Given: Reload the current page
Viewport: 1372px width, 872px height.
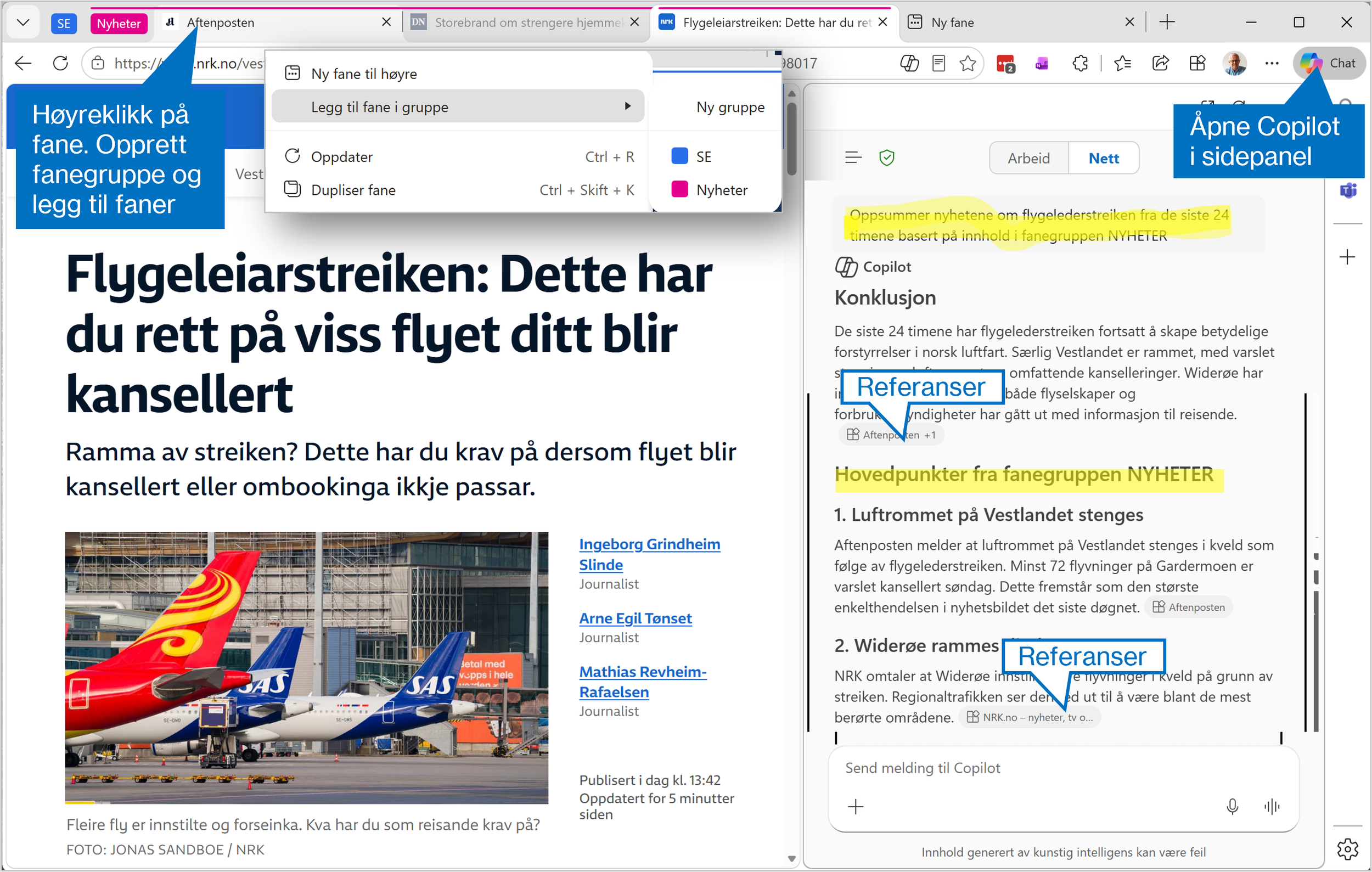Looking at the screenshot, I should point(60,63).
